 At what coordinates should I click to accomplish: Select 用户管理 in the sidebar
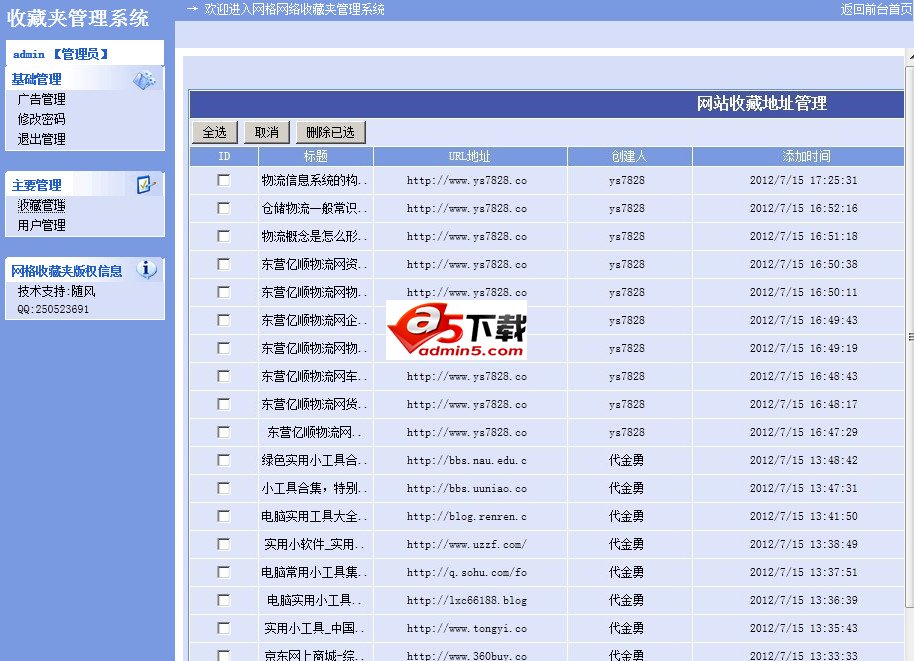pos(40,225)
